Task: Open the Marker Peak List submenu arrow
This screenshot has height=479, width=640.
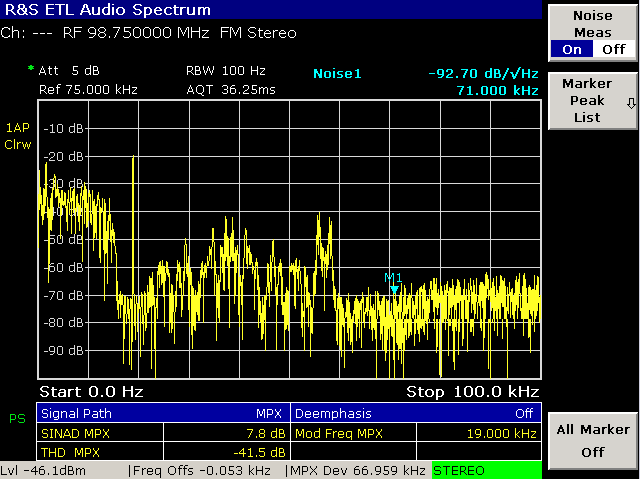Action: point(631,102)
